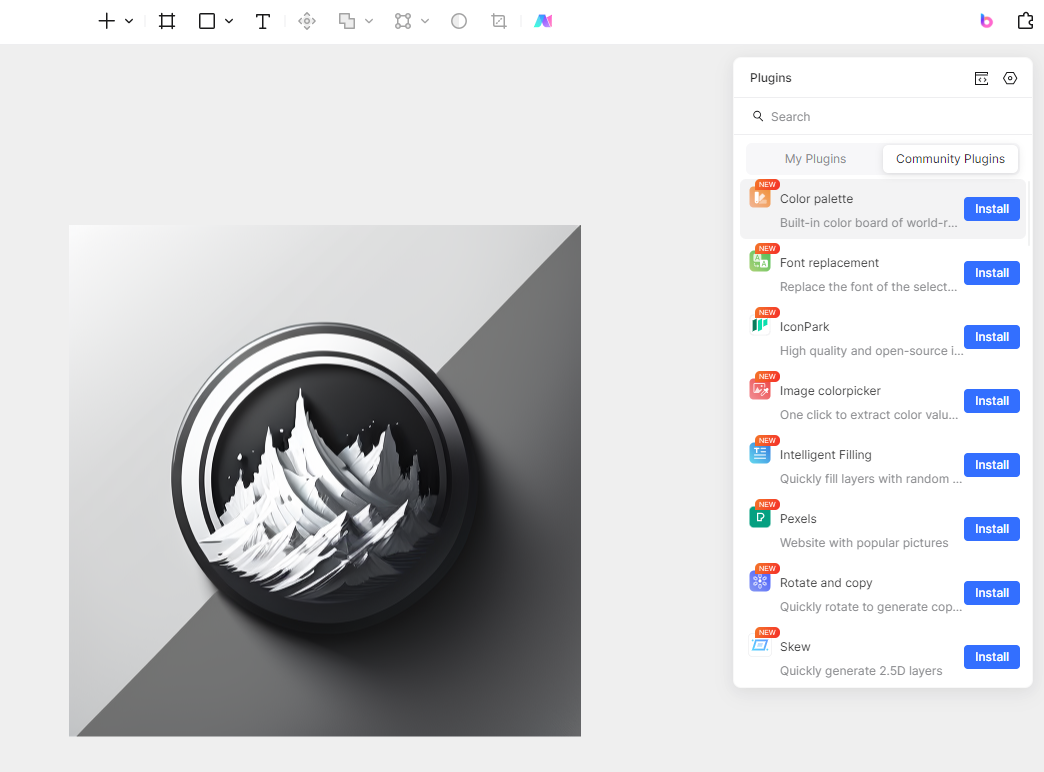Click the crop tool icon
Screen dimensions: 1044x772
pyautogui.click(x=499, y=21)
